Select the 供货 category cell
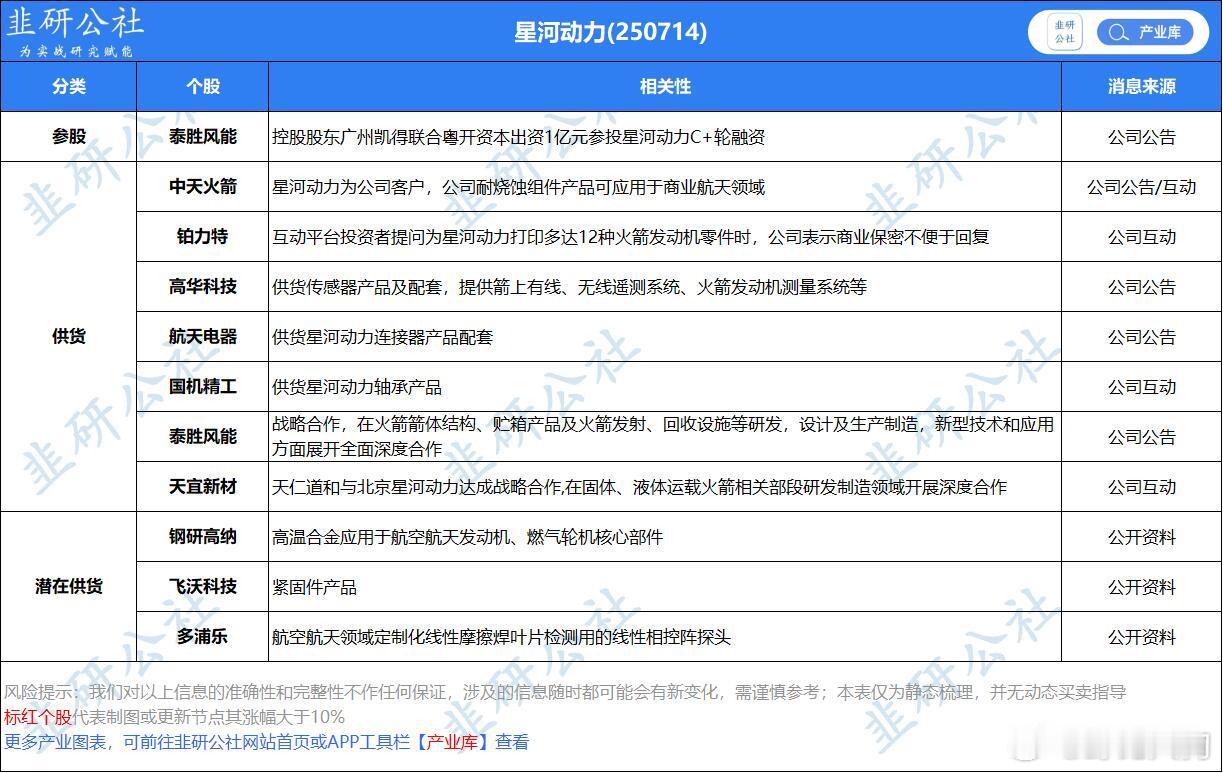The height and width of the screenshot is (773, 1223). [x=69, y=337]
